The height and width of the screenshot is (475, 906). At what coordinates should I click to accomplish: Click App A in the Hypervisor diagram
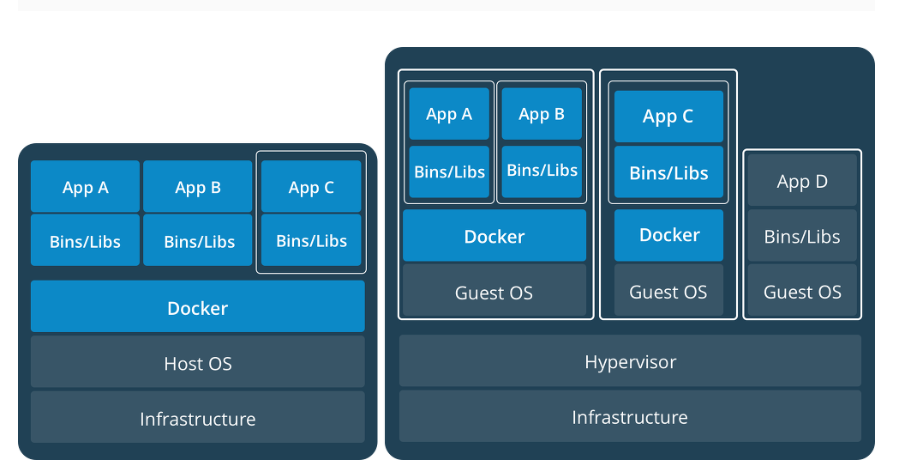click(x=449, y=114)
